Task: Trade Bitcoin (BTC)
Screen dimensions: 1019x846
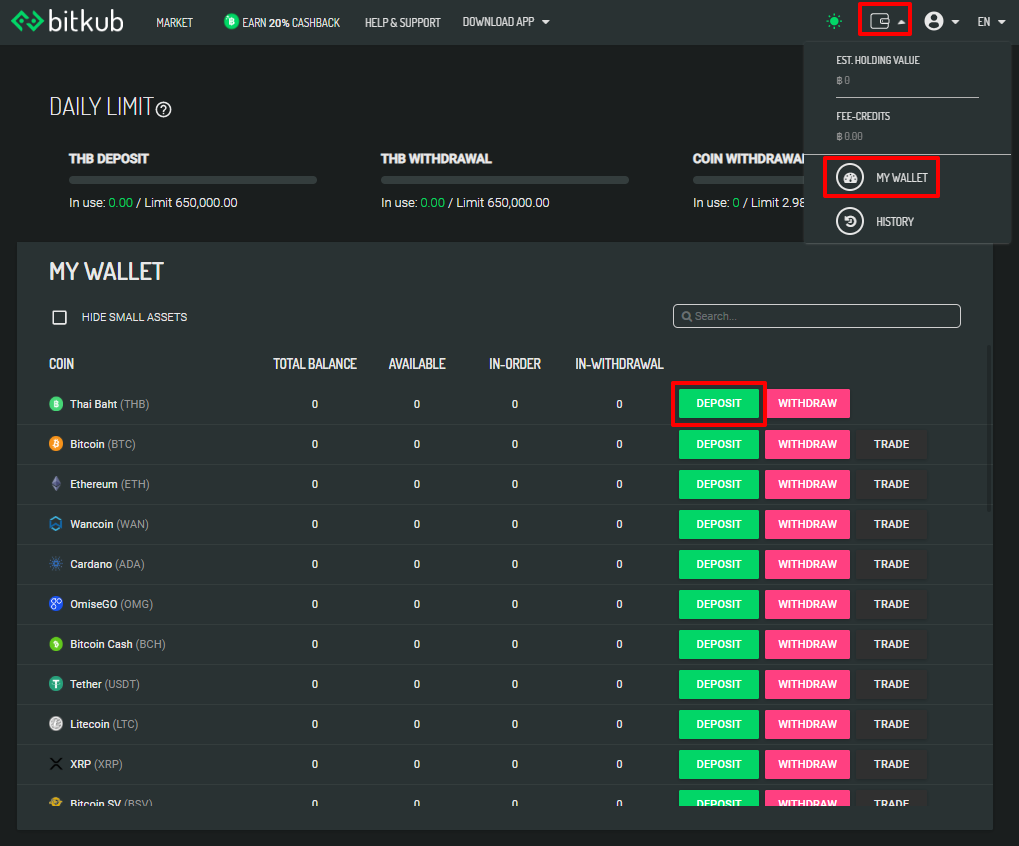Action: [891, 444]
